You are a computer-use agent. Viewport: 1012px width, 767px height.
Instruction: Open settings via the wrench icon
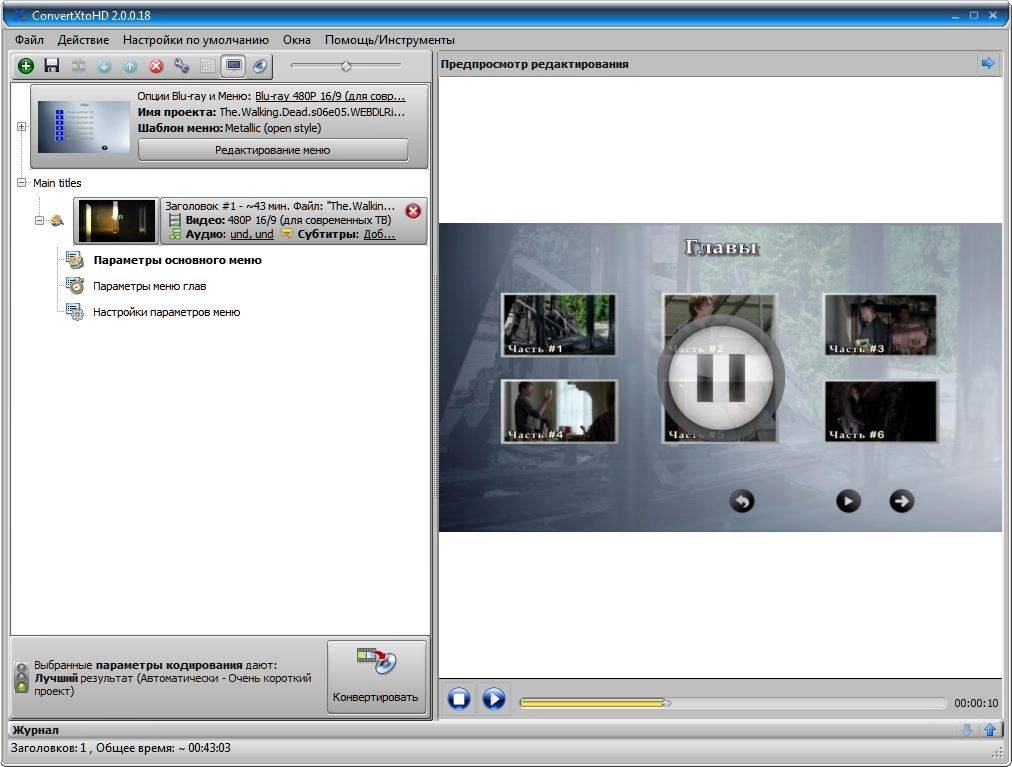[182, 65]
